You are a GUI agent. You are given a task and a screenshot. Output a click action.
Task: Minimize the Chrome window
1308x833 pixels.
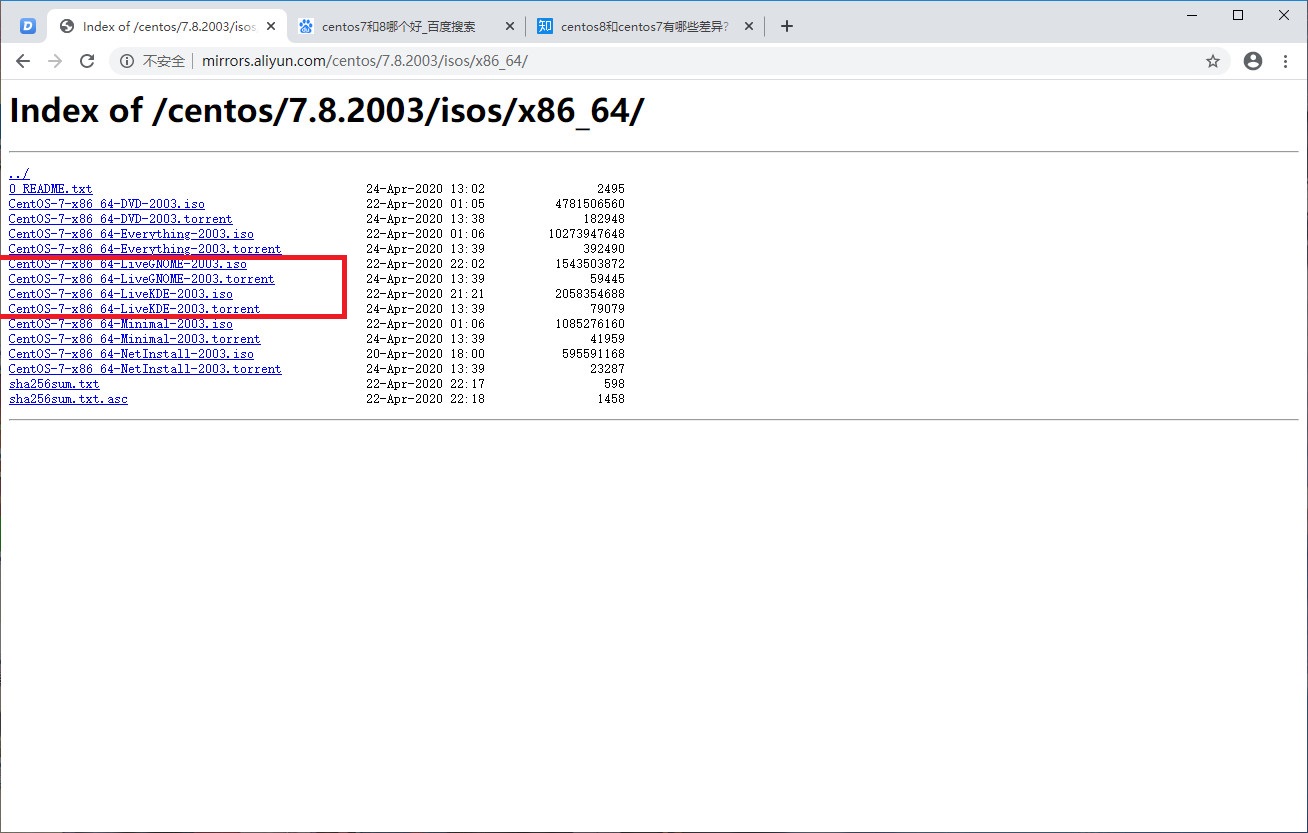coord(1192,15)
